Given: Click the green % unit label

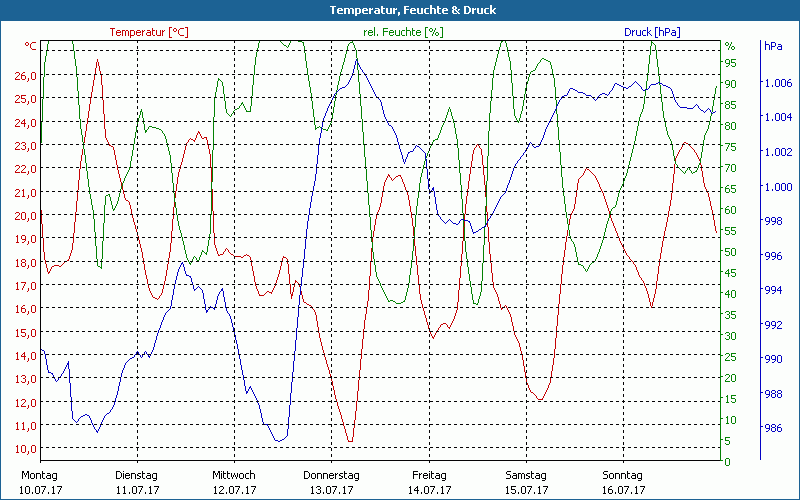Looking at the screenshot, I should [x=730, y=46].
